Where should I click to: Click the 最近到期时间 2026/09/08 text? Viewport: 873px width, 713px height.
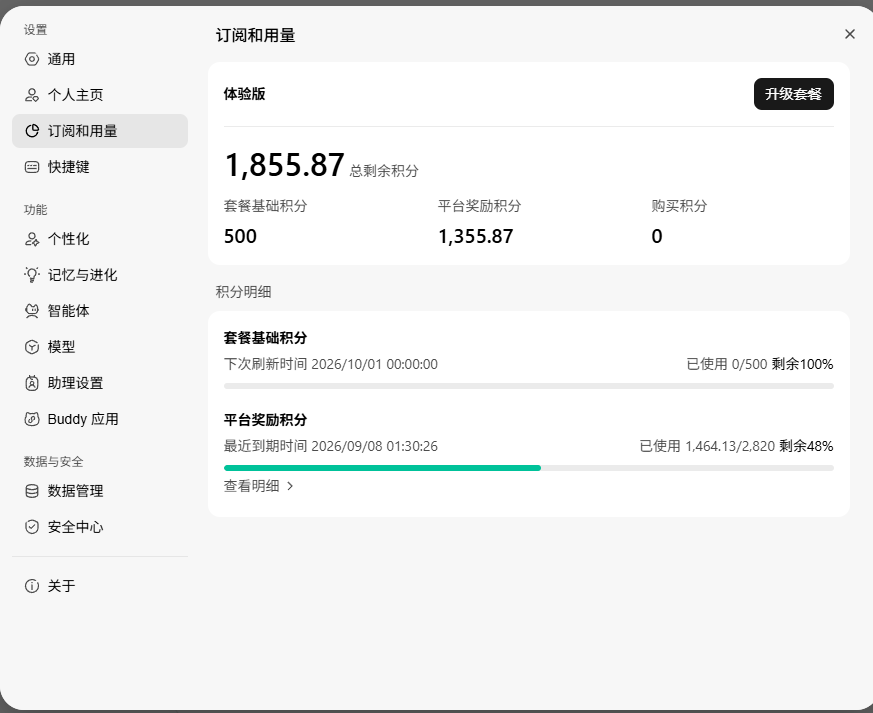[331, 446]
